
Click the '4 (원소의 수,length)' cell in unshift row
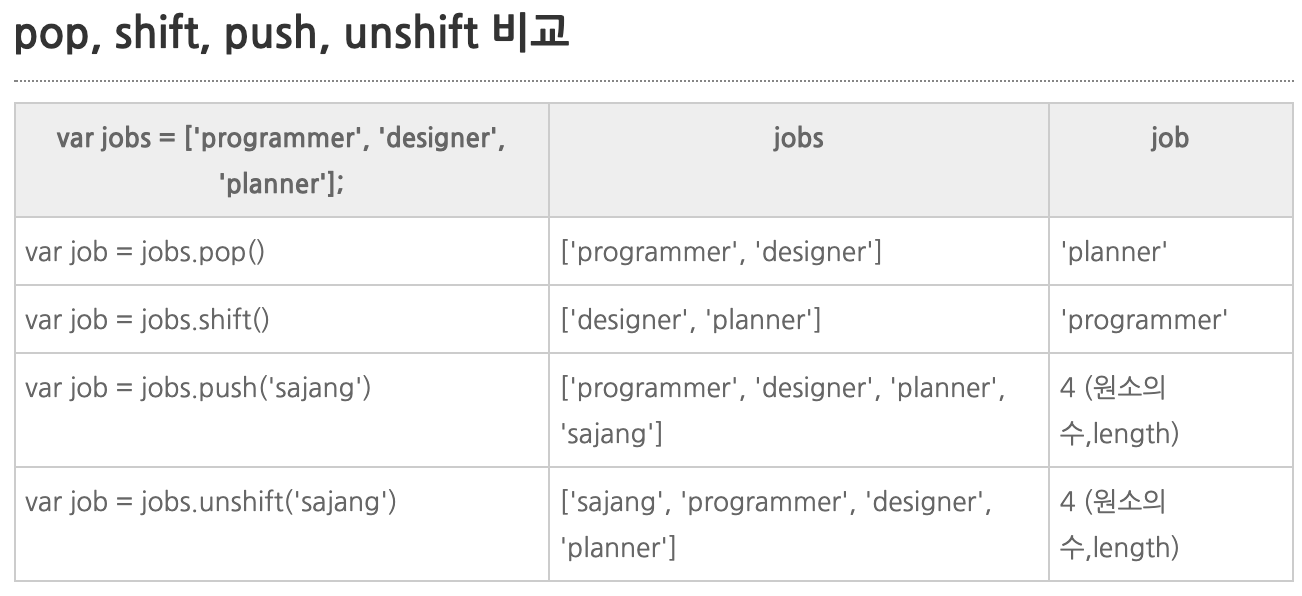click(x=1170, y=524)
